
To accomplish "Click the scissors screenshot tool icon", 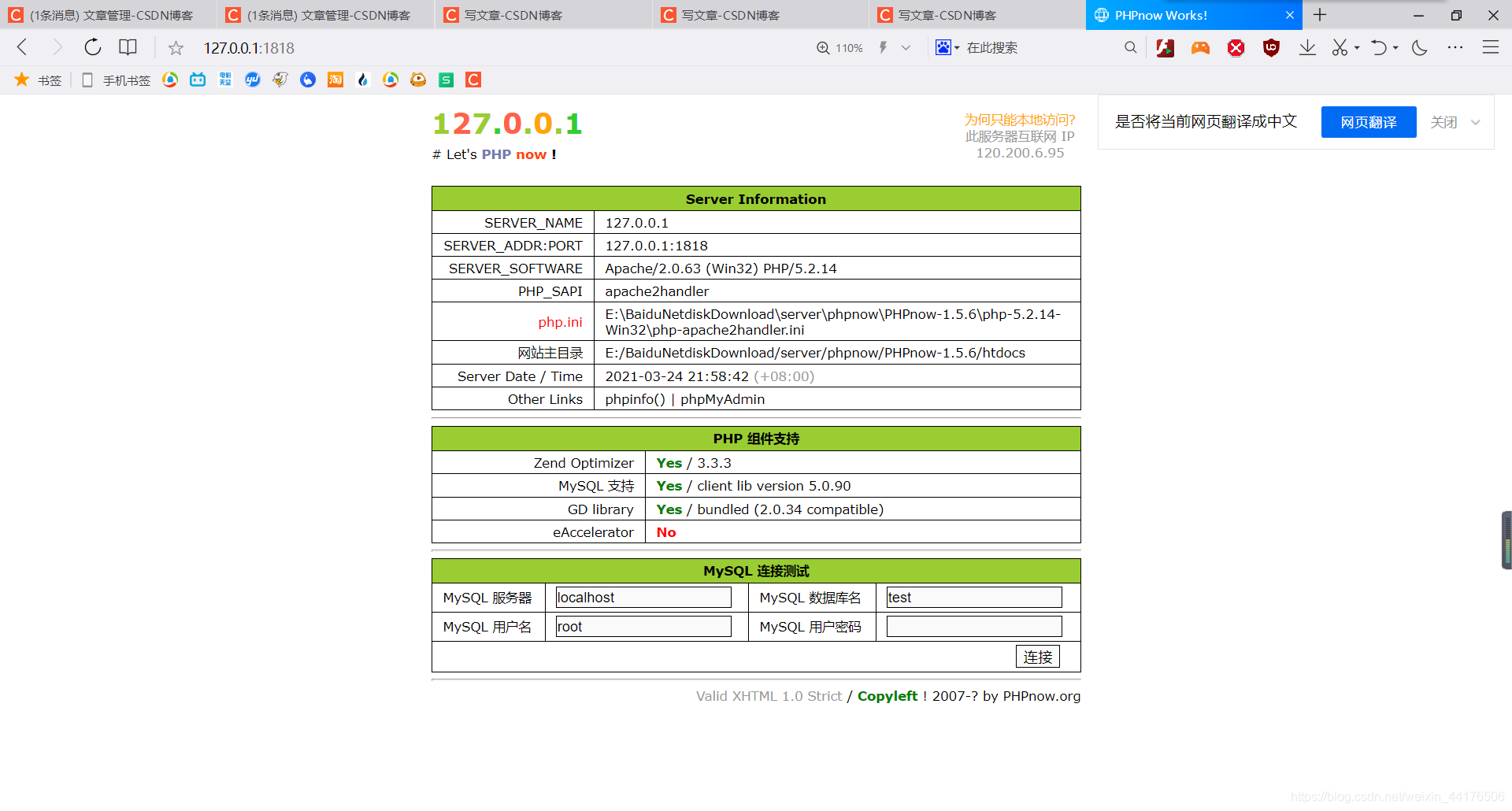I will [x=1340, y=48].
